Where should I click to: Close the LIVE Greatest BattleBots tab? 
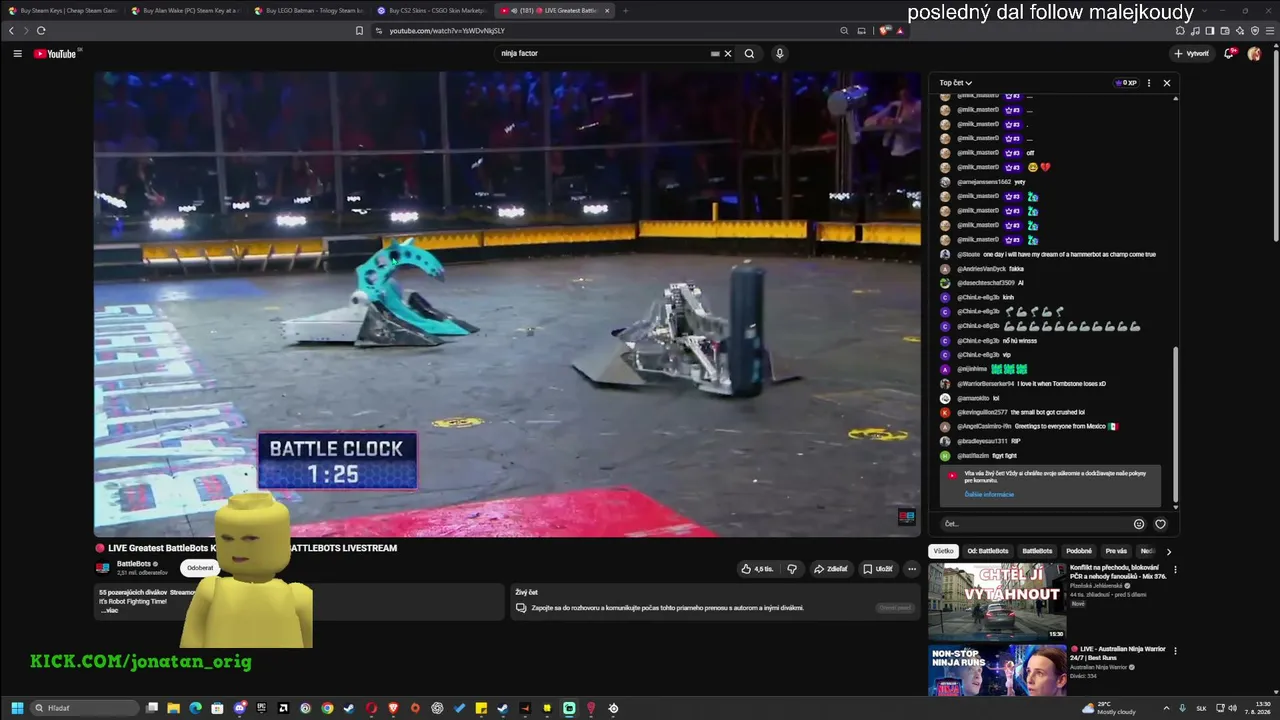607,11
